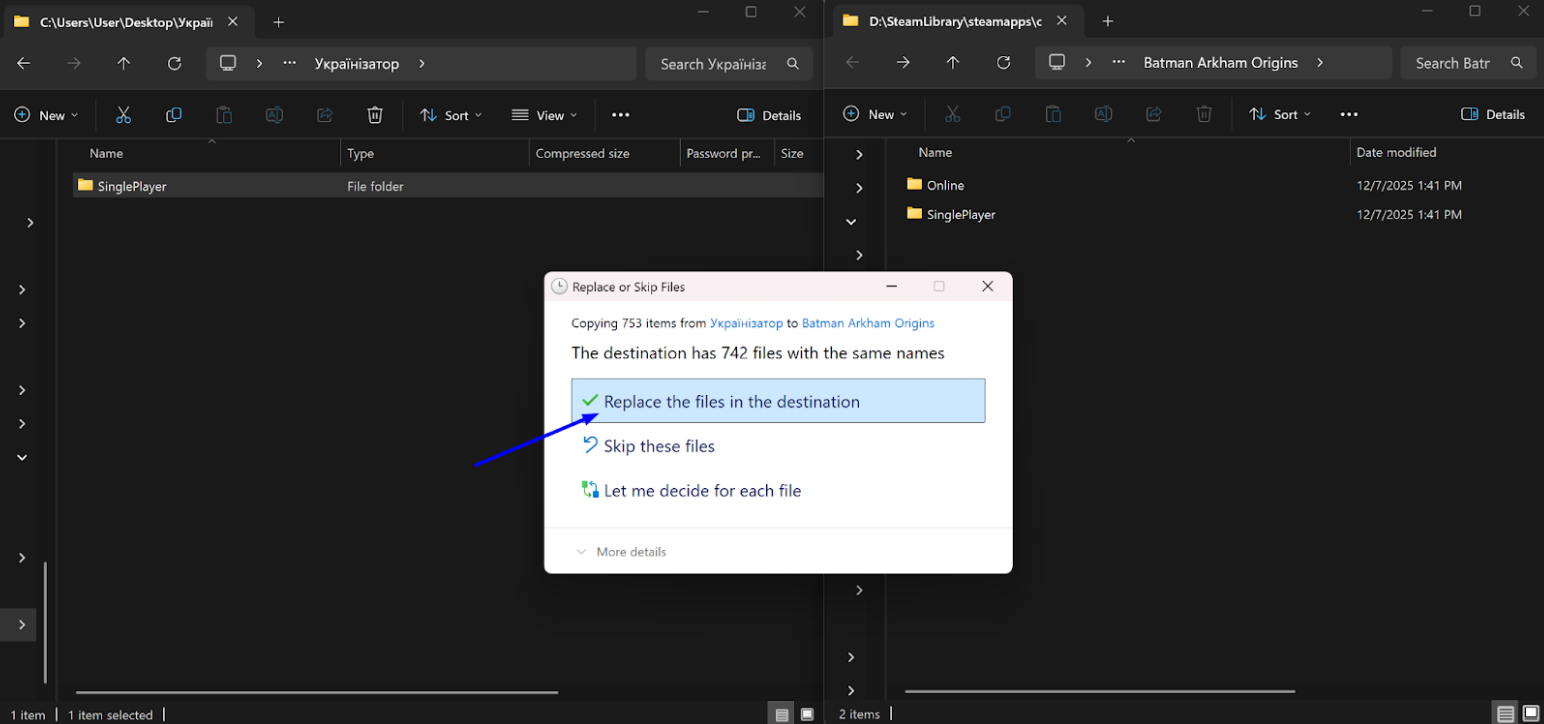Click the monitor icon in Batman address bar
Screen dimensions: 1544x724
[x=1057, y=62]
